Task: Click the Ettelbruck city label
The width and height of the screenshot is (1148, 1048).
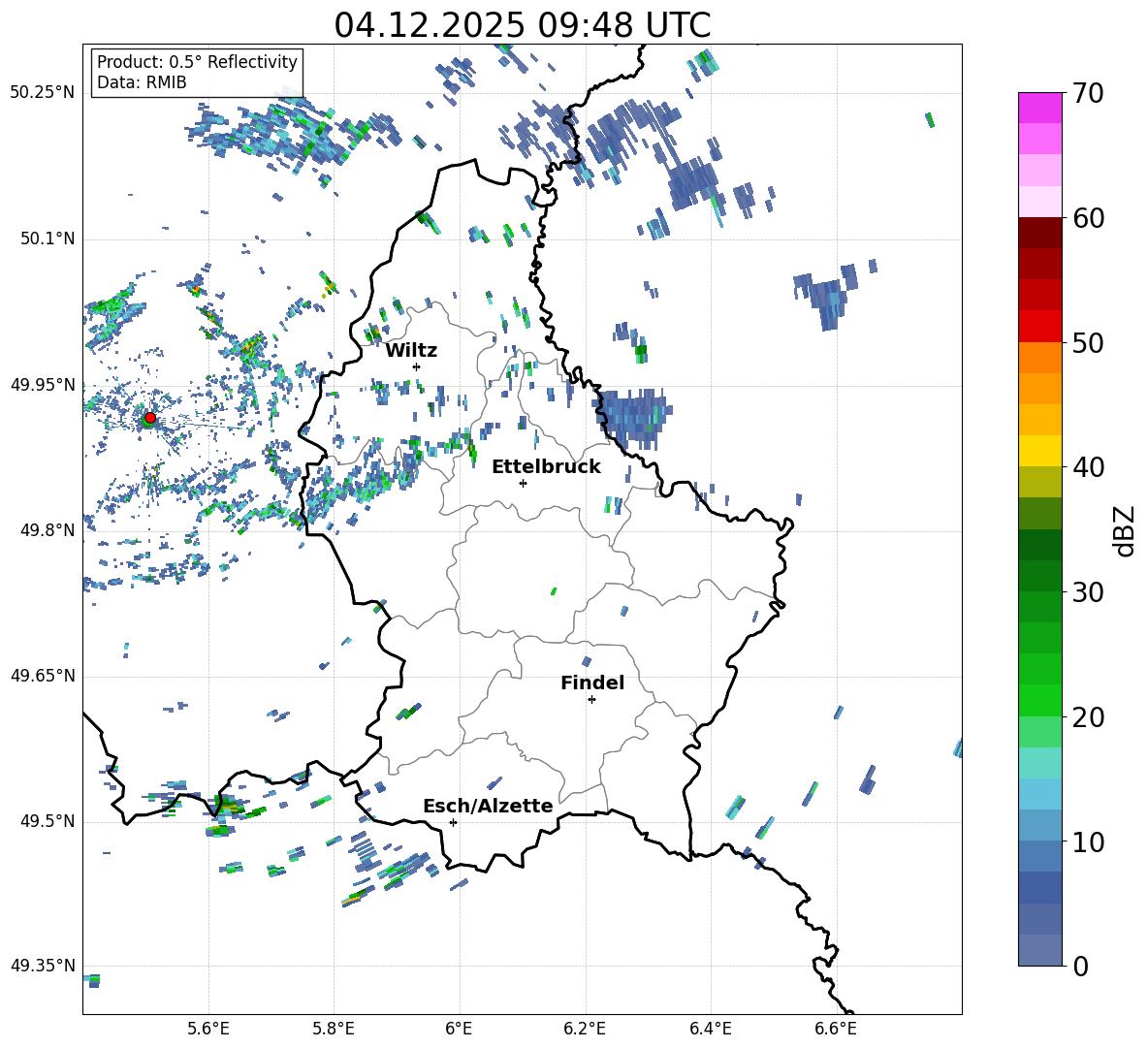Action: coord(546,467)
